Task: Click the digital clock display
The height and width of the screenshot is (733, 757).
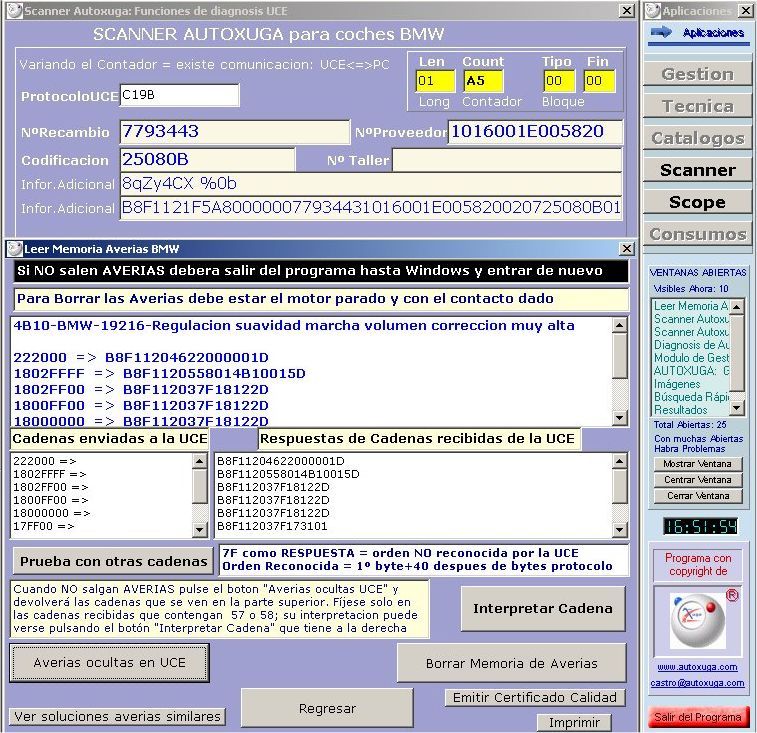Action: point(701,526)
